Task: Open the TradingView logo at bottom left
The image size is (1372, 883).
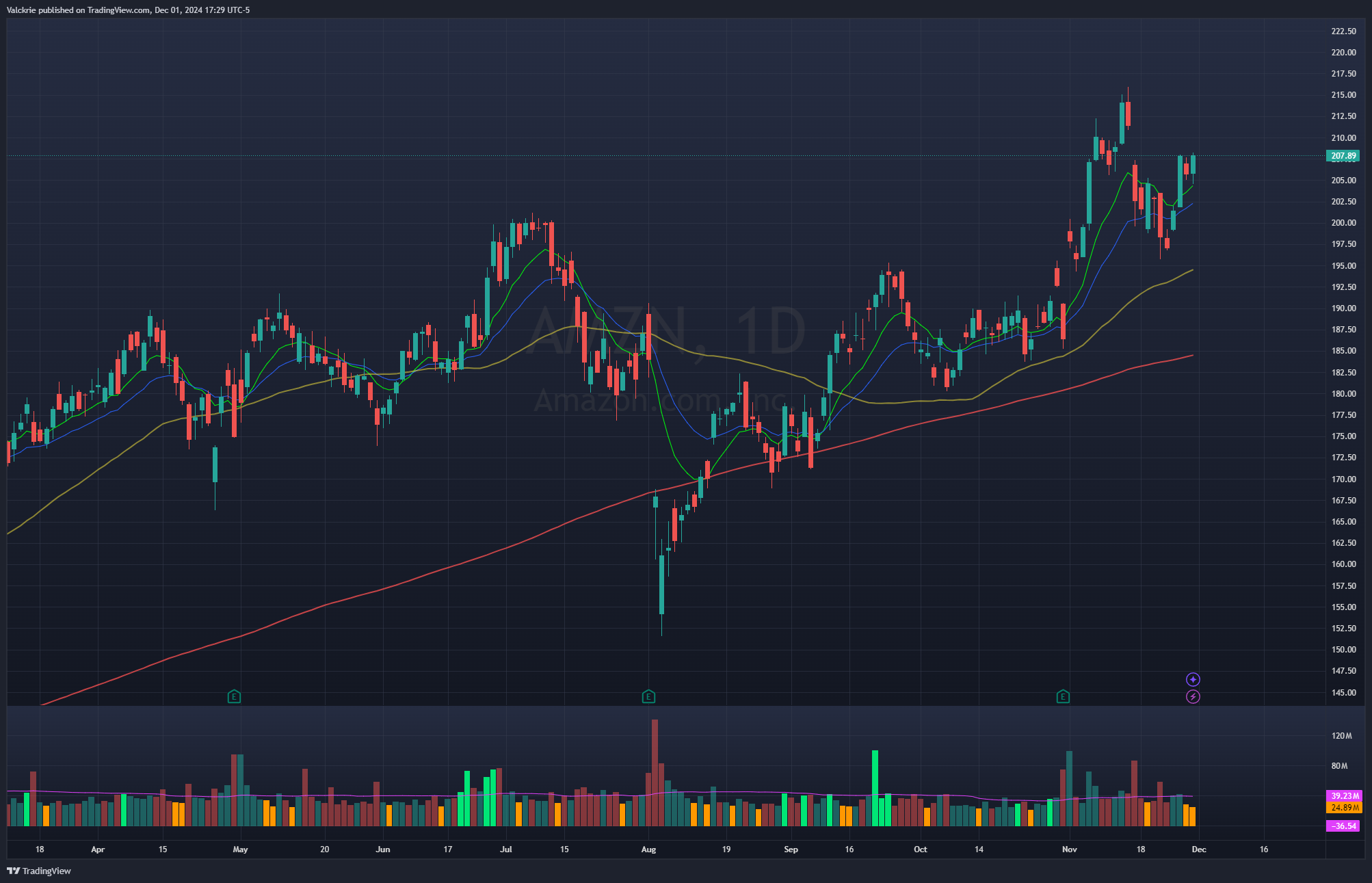Action: (39, 871)
